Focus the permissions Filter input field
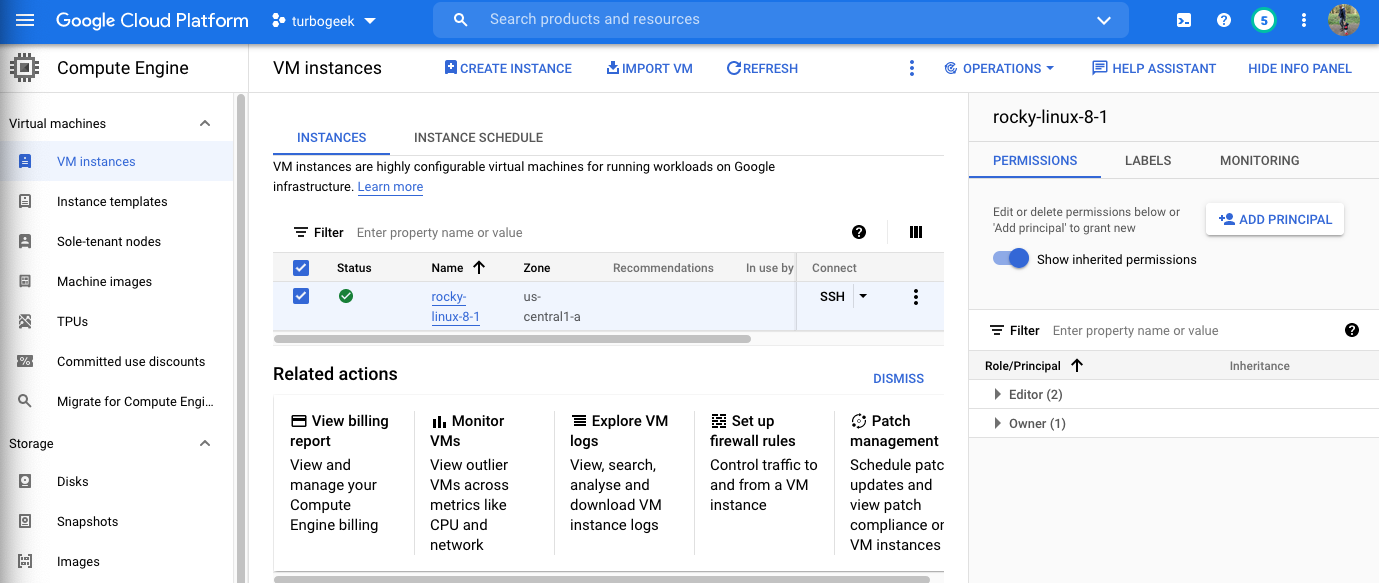This screenshot has height=583, width=1379. pyautogui.click(x=1190, y=330)
